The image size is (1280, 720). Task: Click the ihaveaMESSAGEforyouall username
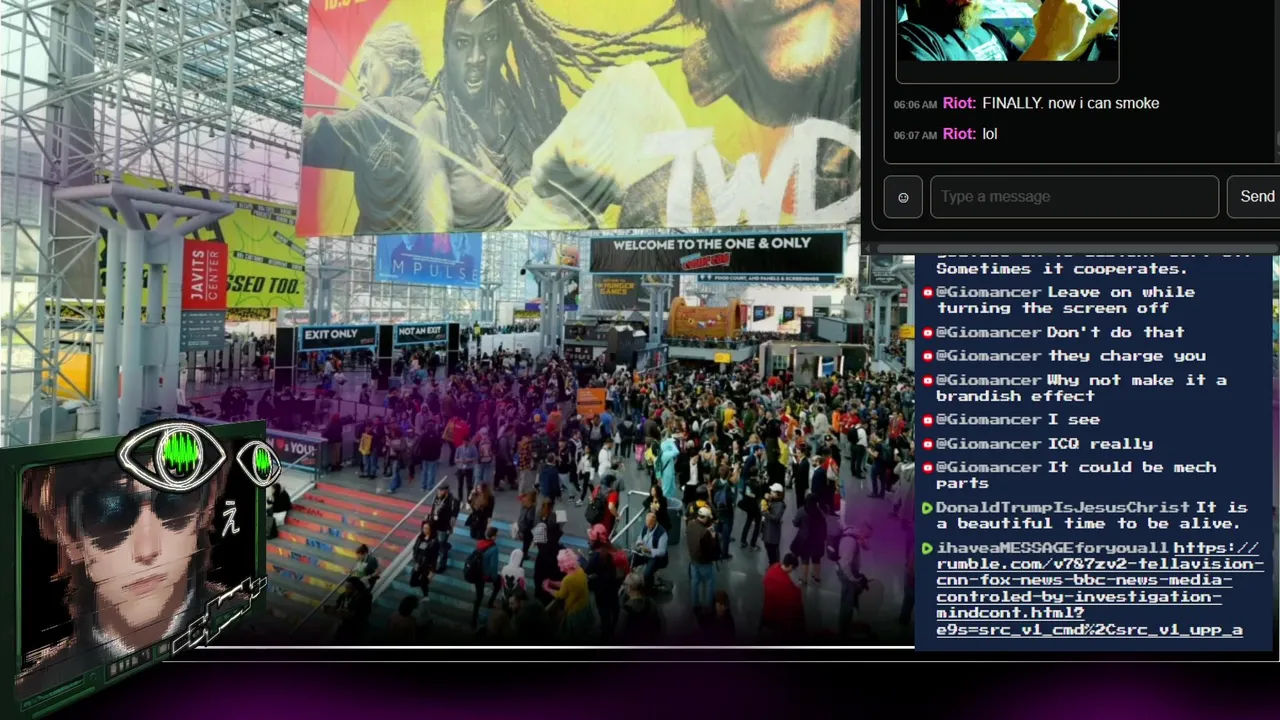(x=1052, y=548)
